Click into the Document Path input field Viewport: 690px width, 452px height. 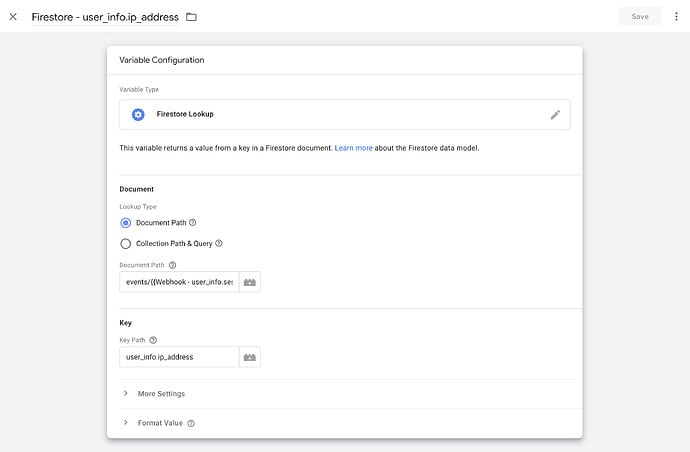[179, 282]
